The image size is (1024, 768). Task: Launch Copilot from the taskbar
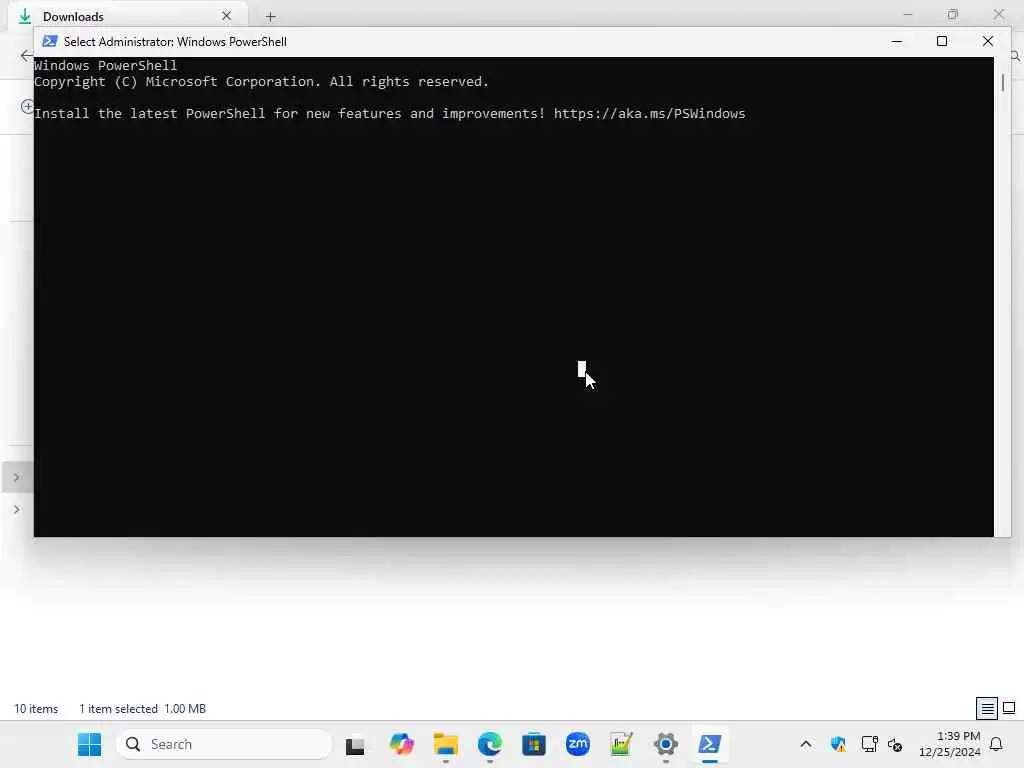click(402, 744)
